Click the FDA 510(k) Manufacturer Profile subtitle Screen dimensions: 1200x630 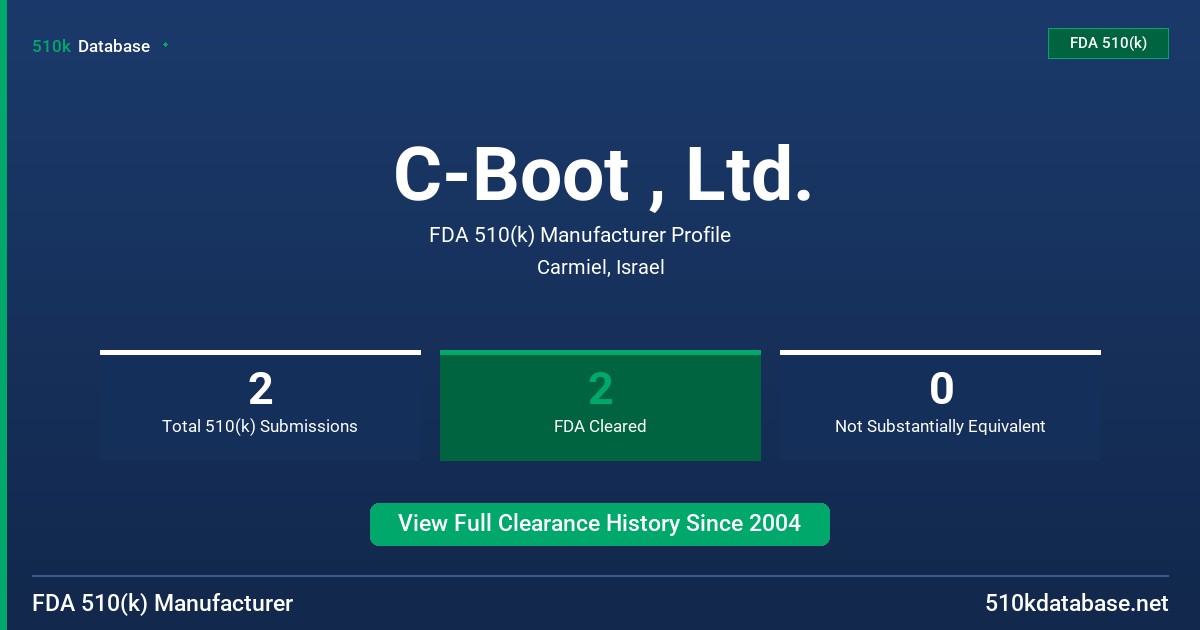[580, 235]
